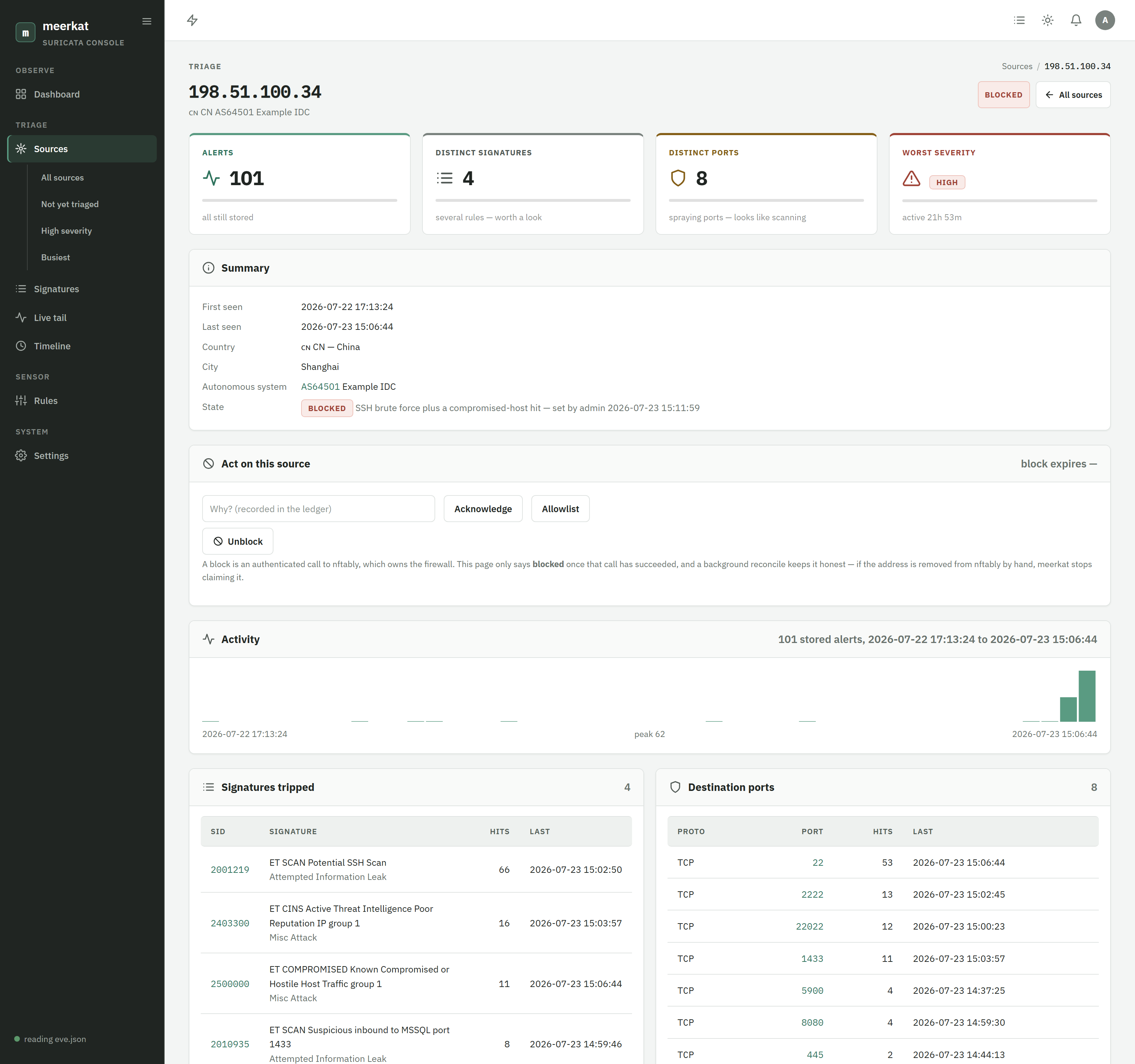This screenshot has width=1135, height=1064.
Task: Toggle light/dark theme with sun icon
Action: point(1048,21)
